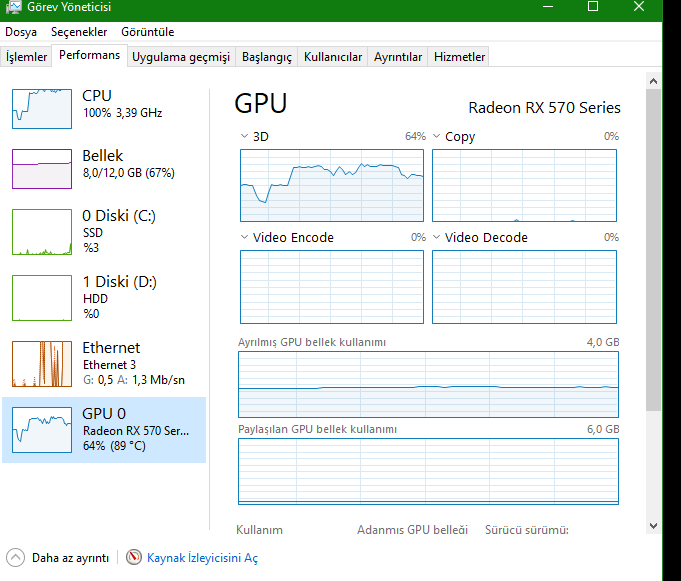The height and width of the screenshot is (581, 681).
Task: Select the Radeon RX 570 Ser... entry
Action: pos(104,430)
